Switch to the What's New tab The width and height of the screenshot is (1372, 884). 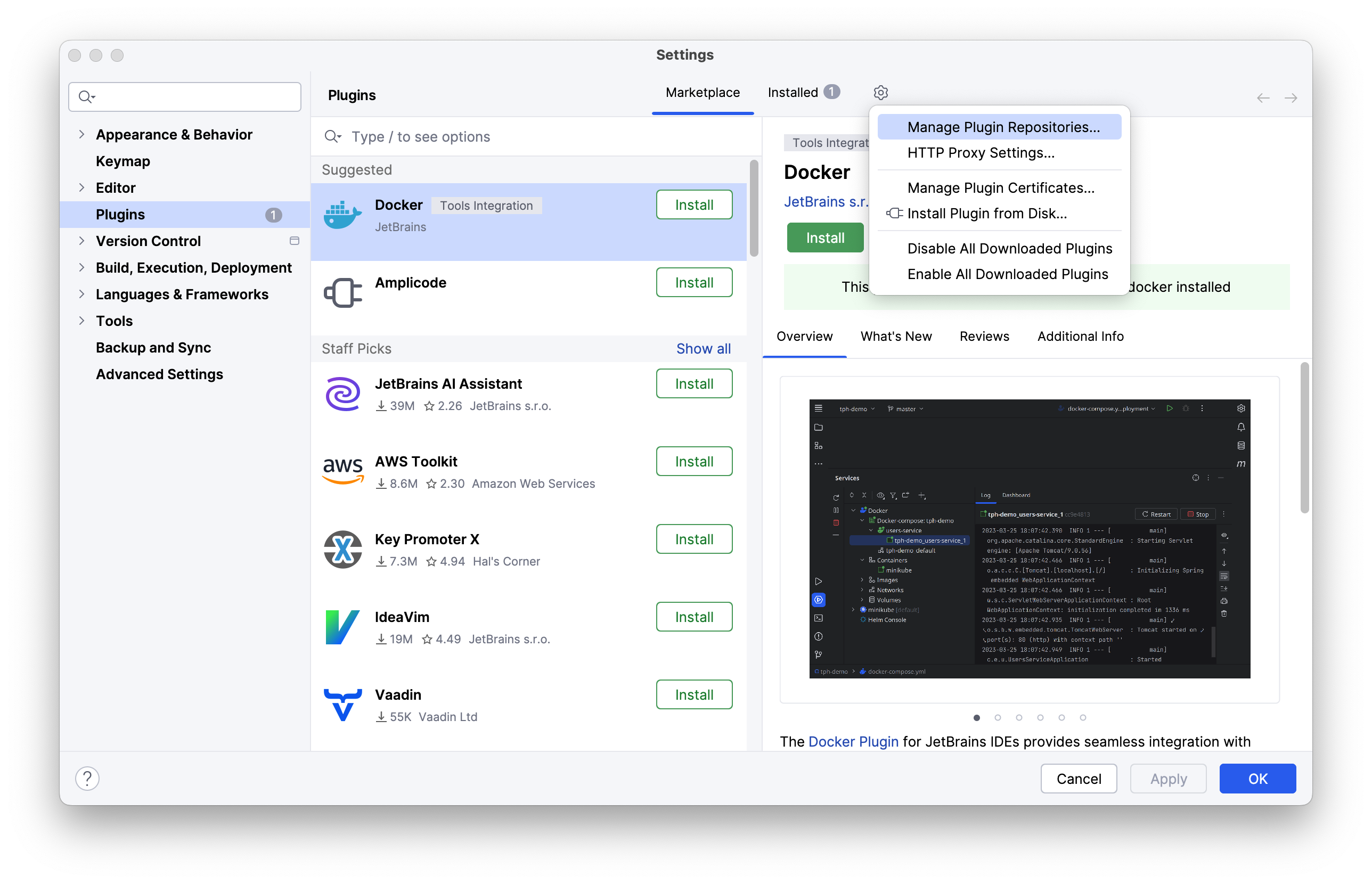point(895,337)
